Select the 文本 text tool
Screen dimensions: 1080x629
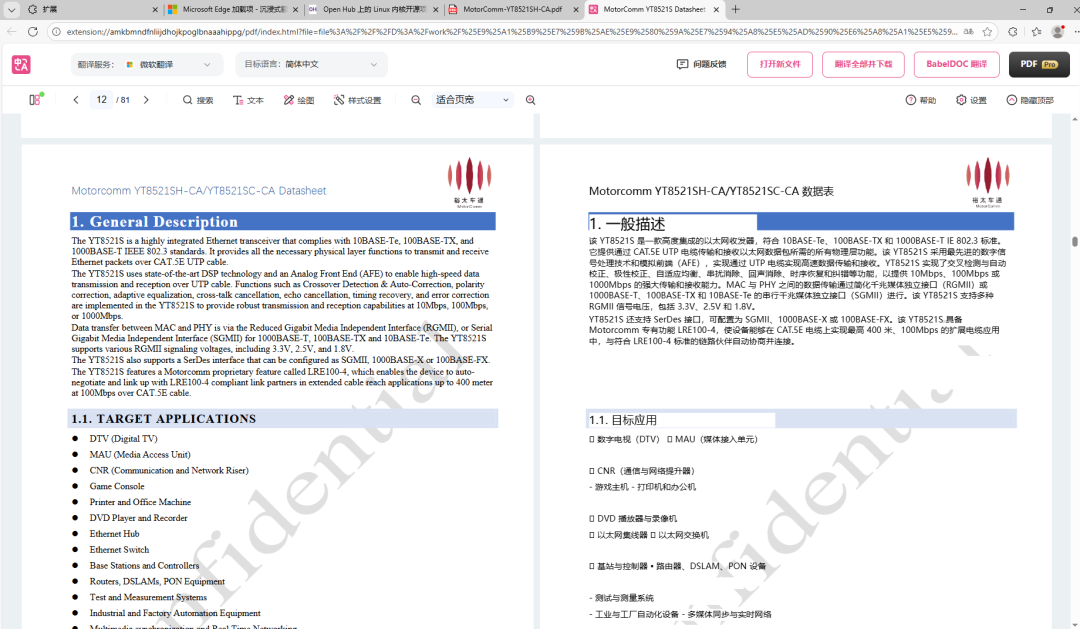248,100
